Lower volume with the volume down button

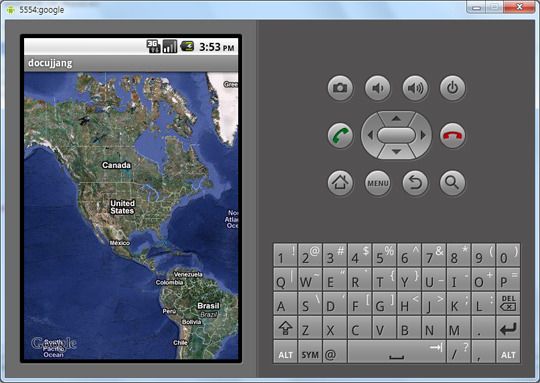[377, 88]
